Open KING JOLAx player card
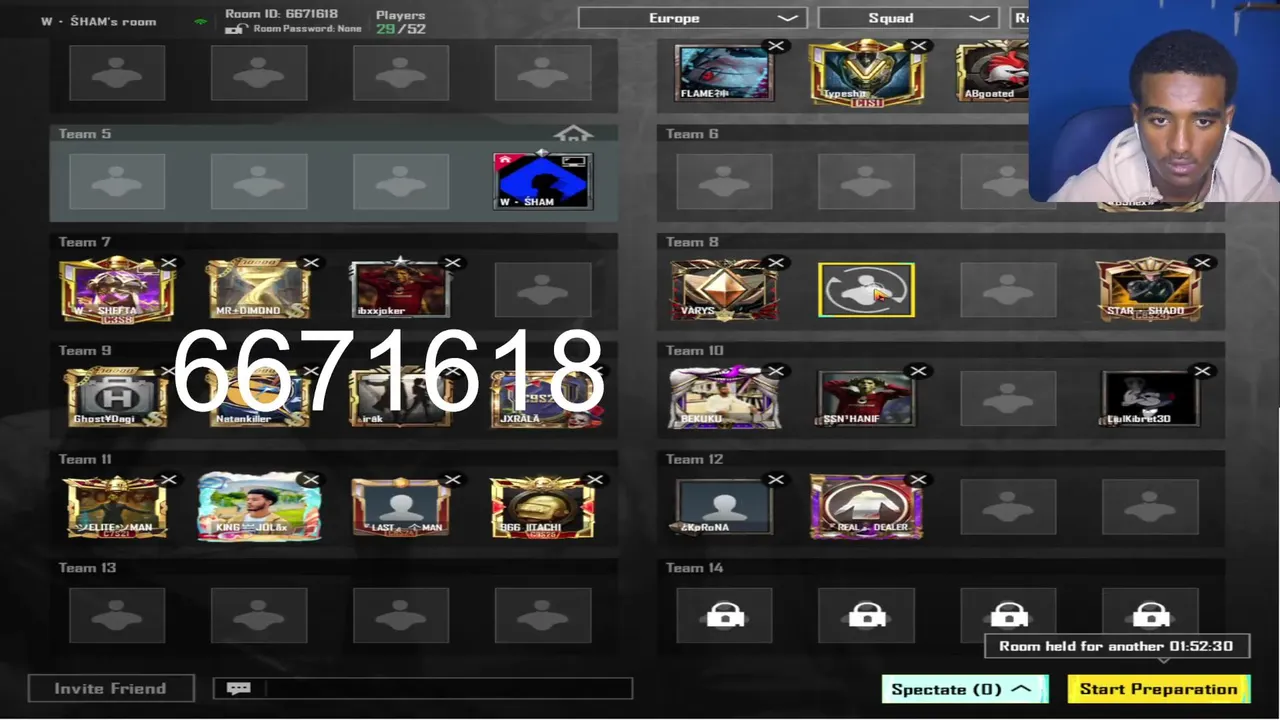 coord(259,507)
